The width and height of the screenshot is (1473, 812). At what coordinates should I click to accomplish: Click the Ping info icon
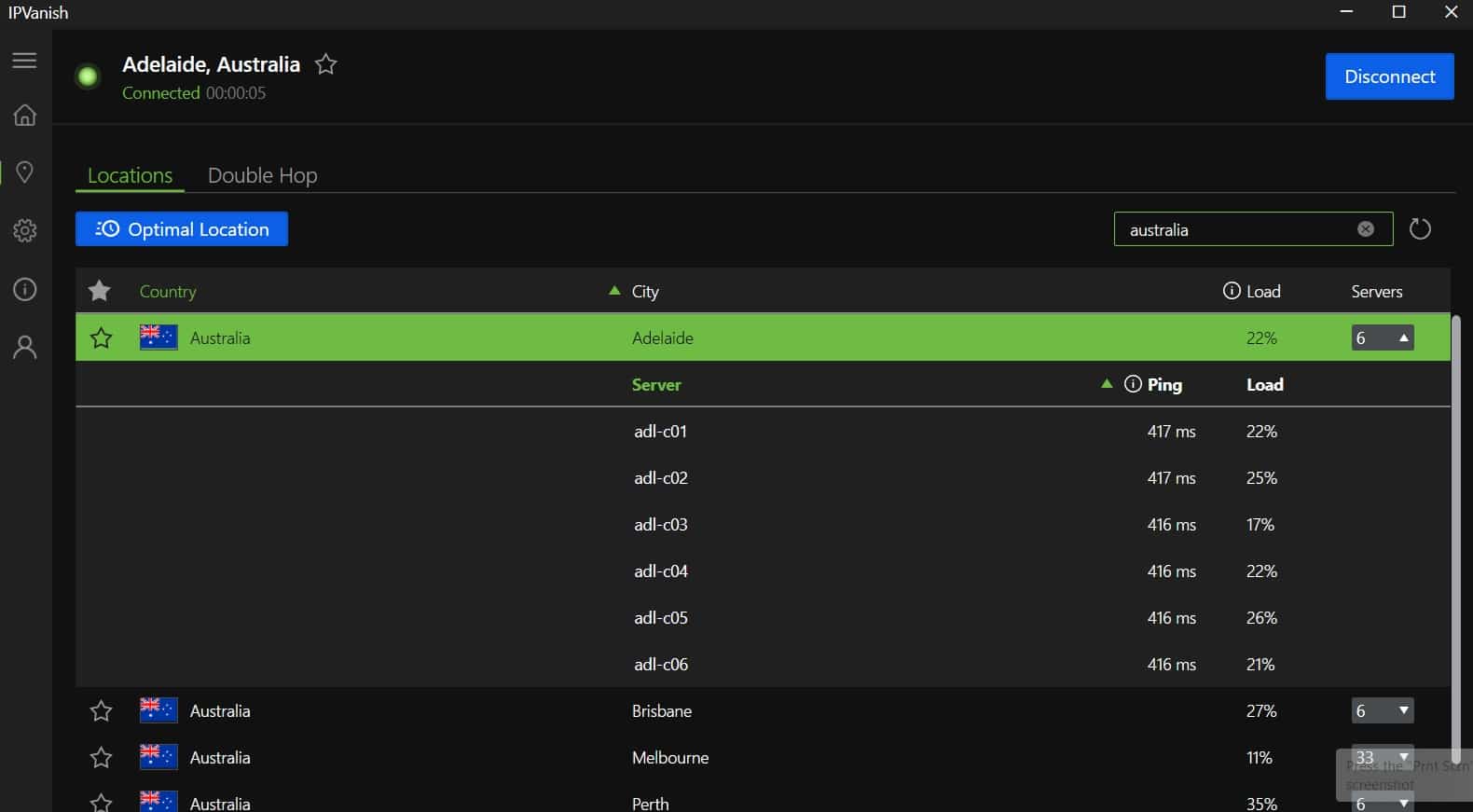pyautogui.click(x=1133, y=384)
